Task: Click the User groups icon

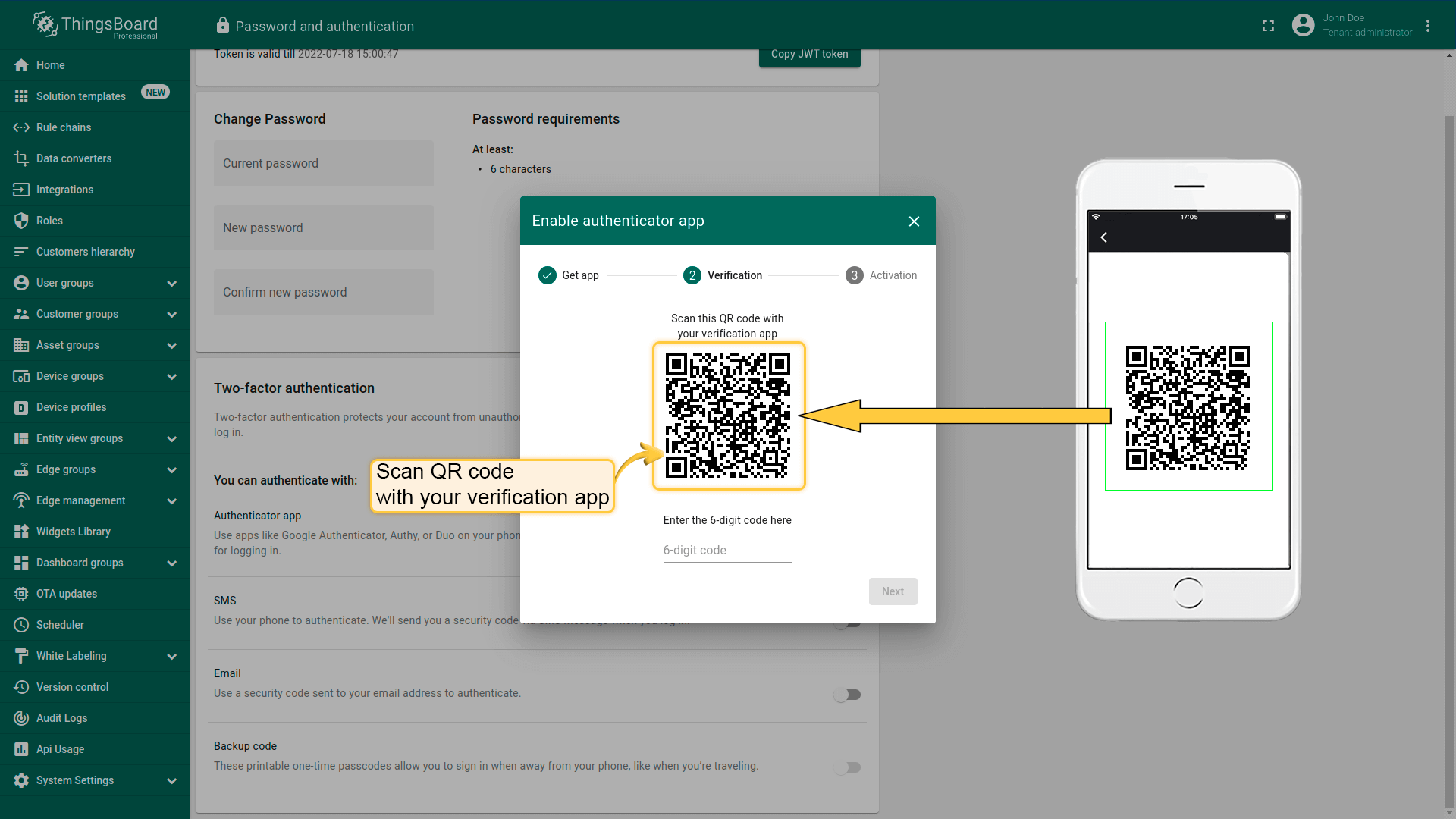Action: pyautogui.click(x=21, y=283)
